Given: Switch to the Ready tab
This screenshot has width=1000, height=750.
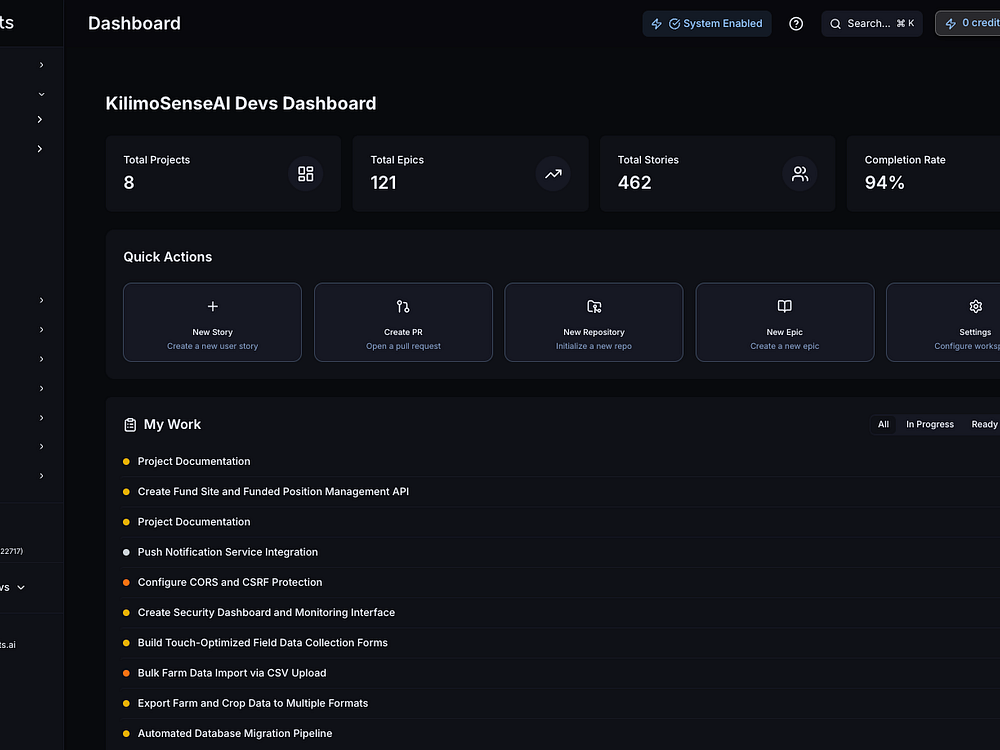Looking at the screenshot, I should click(x=984, y=424).
